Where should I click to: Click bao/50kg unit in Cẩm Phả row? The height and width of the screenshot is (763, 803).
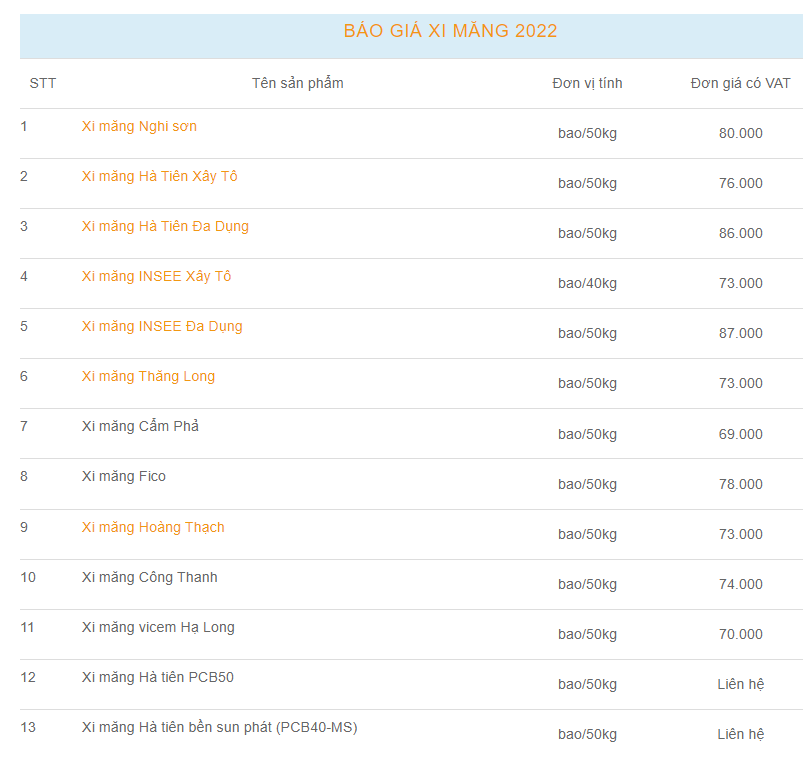tap(587, 435)
